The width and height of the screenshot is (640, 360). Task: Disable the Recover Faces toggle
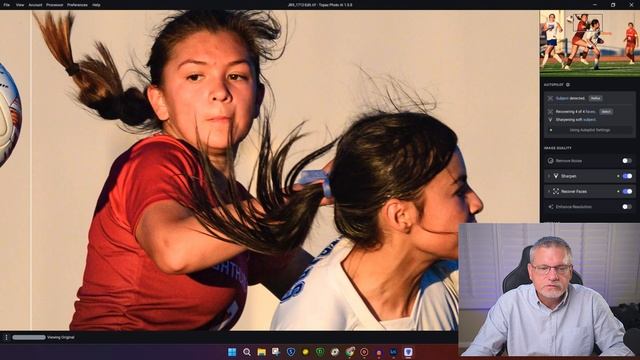coord(627,191)
